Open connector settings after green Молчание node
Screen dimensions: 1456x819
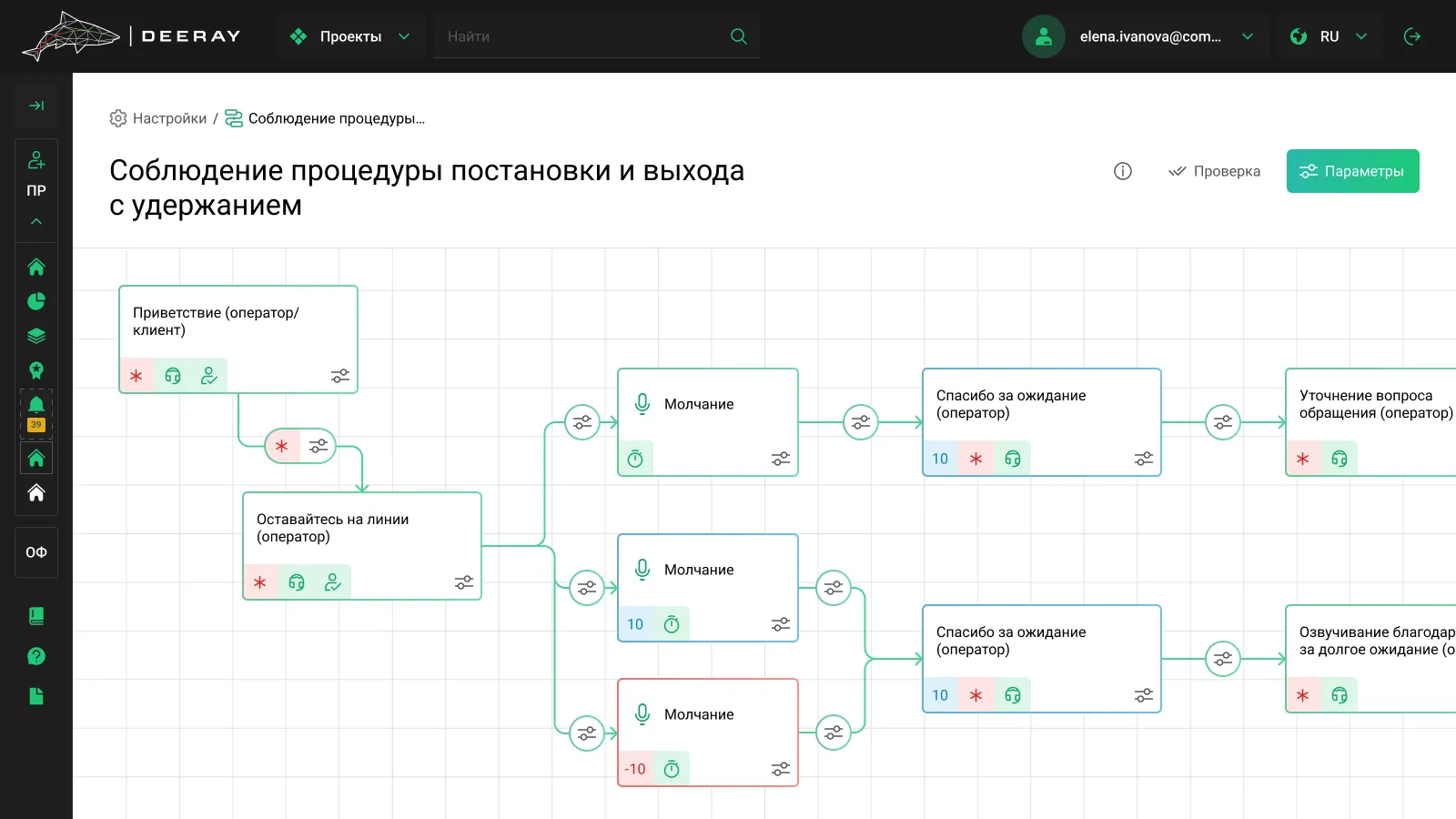tap(861, 422)
